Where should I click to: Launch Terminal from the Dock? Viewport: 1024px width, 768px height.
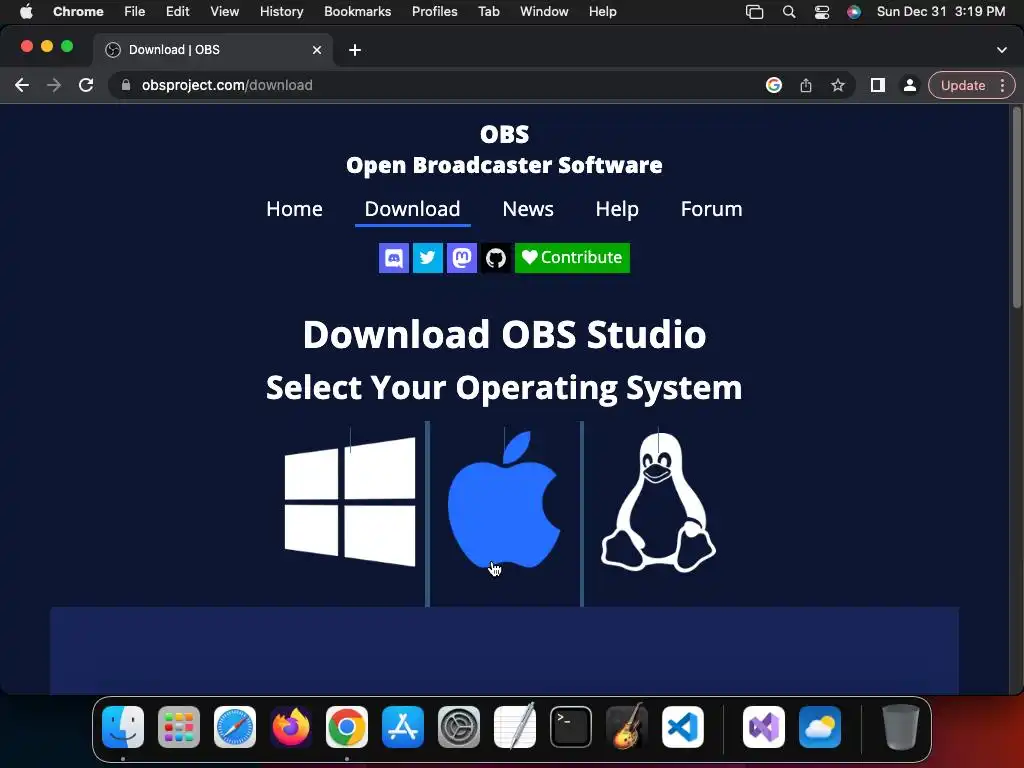571,727
